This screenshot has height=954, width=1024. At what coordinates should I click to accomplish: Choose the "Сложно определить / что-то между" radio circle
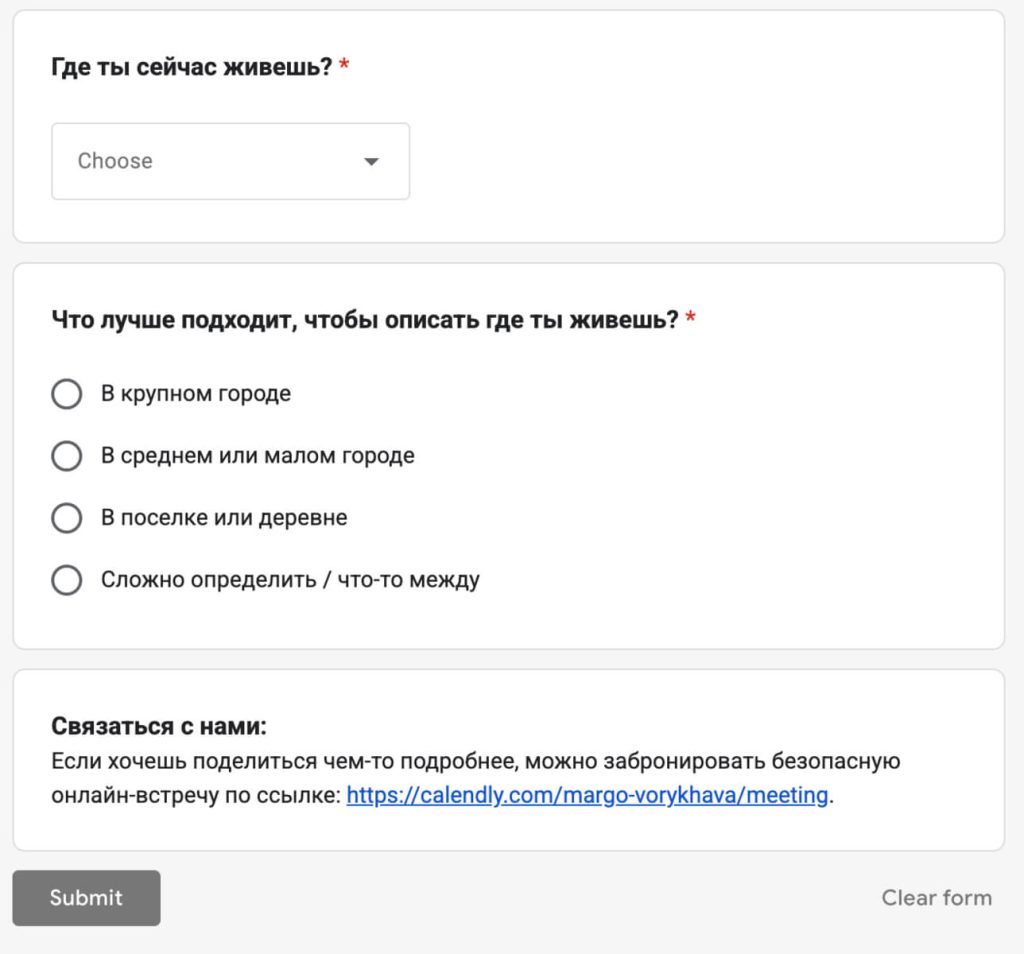tap(66, 580)
